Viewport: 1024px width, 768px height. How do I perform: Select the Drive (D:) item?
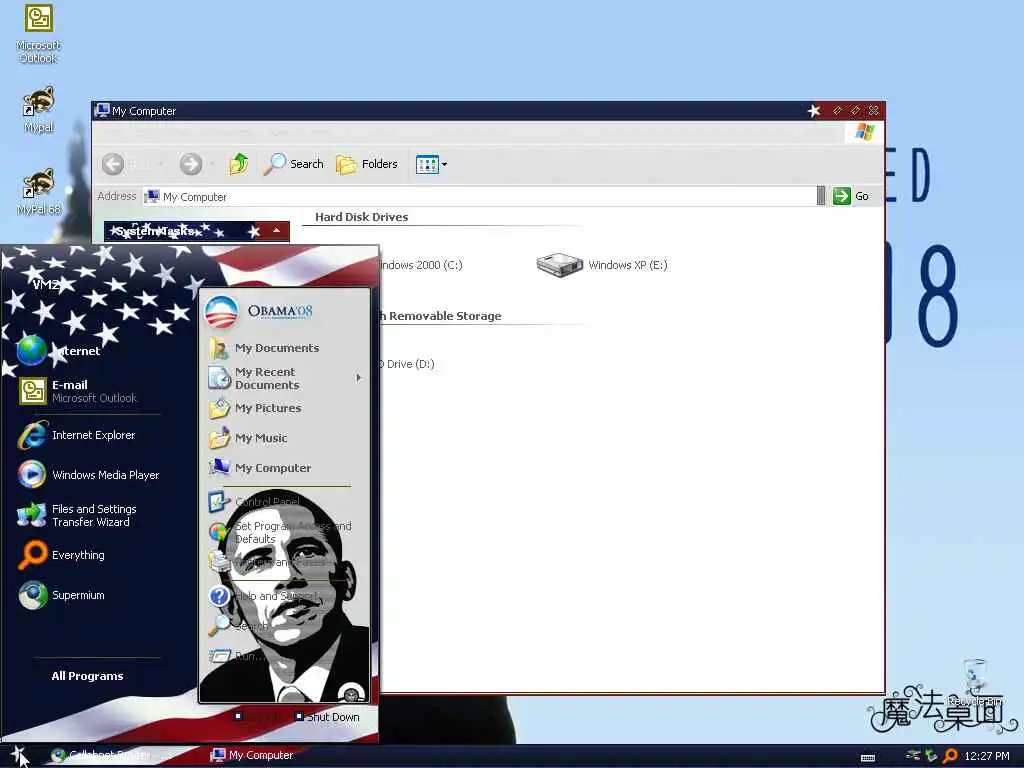(407, 364)
